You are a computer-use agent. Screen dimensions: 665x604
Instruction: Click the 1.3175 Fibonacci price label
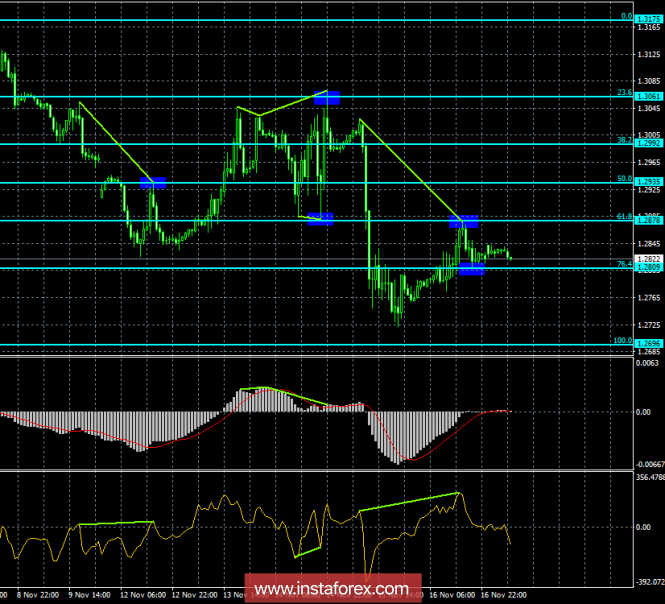(x=648, y=19)
